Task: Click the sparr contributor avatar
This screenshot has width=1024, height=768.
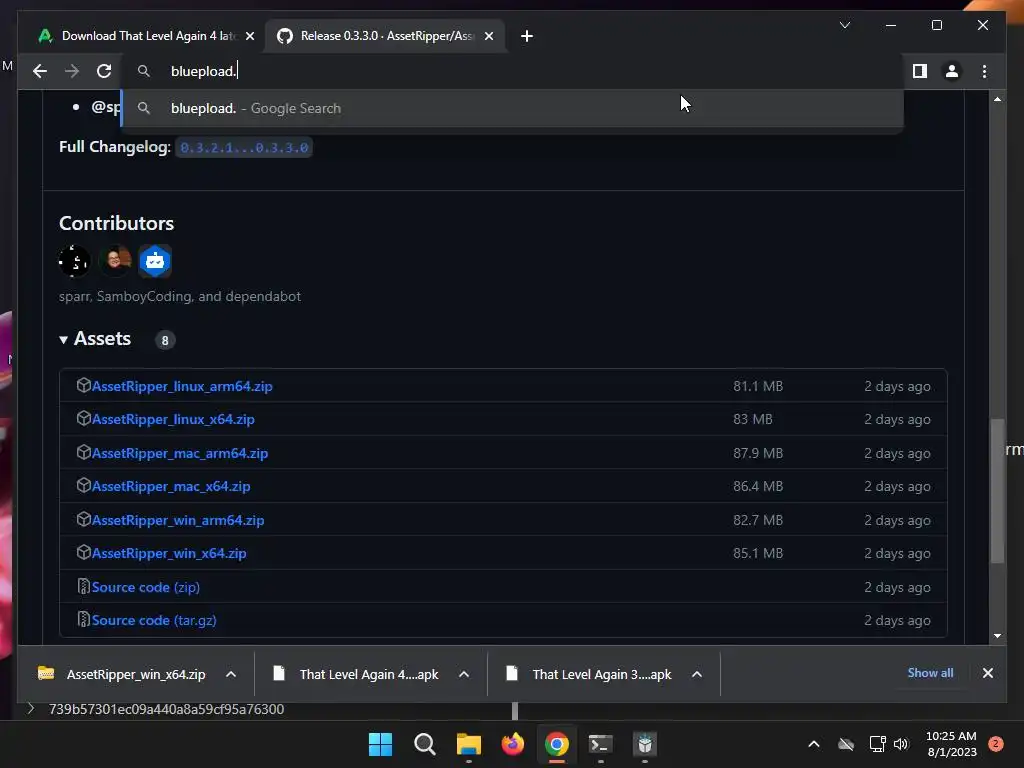Action: 74,261
